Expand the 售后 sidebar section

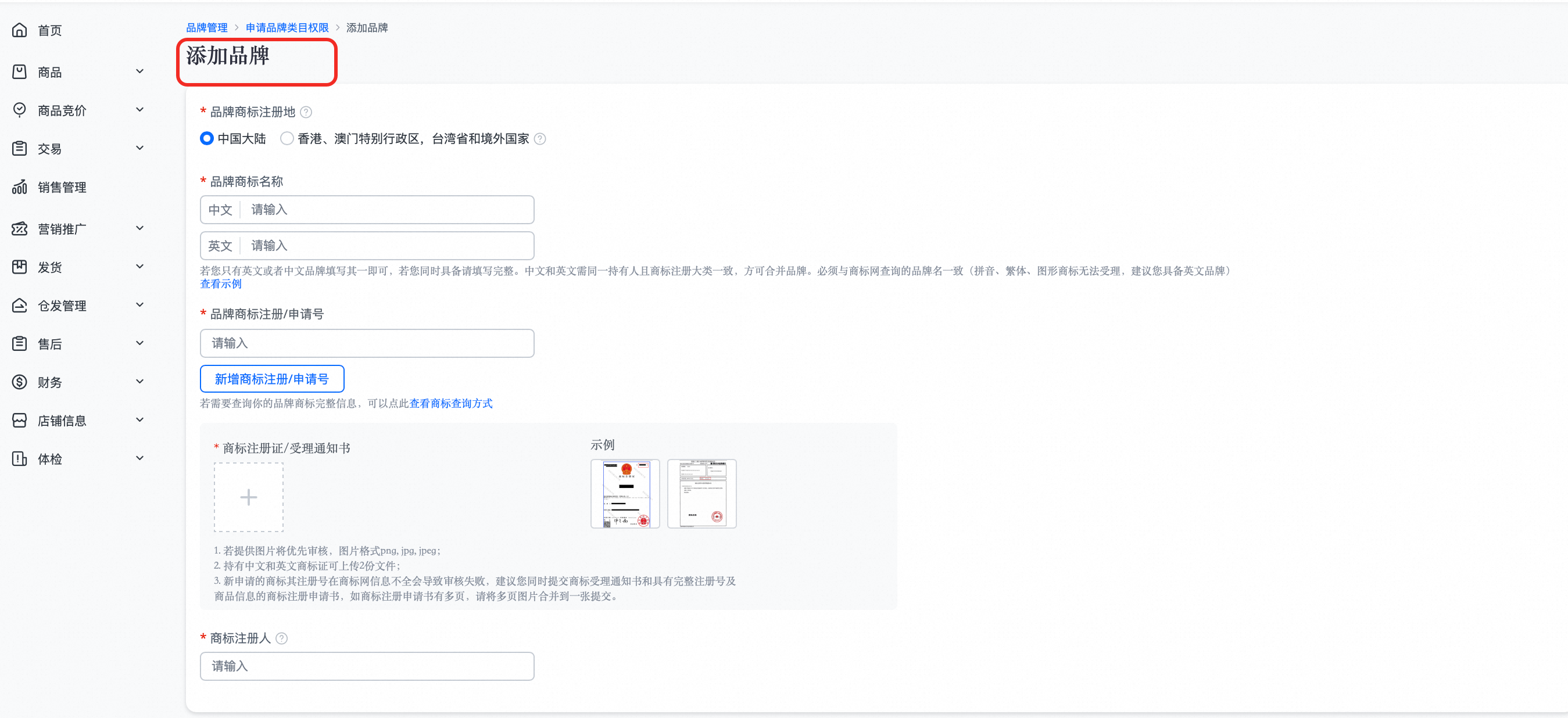139,343
